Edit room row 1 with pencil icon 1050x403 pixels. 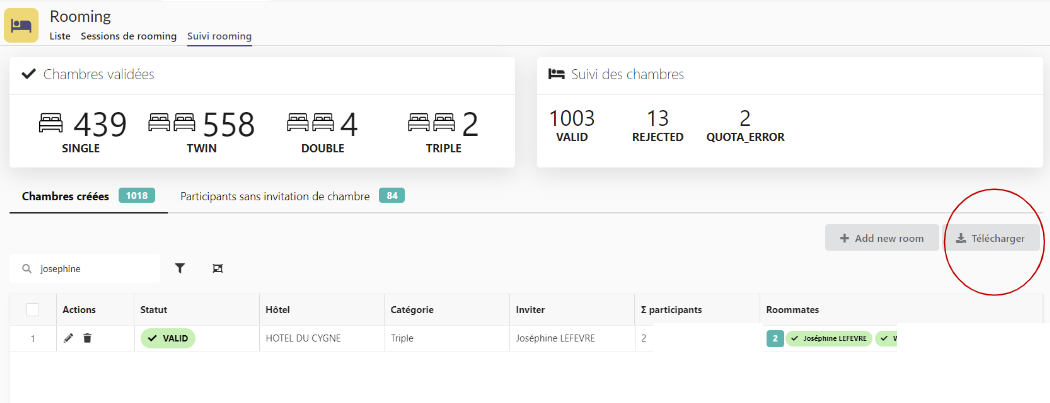pos(68,339)
